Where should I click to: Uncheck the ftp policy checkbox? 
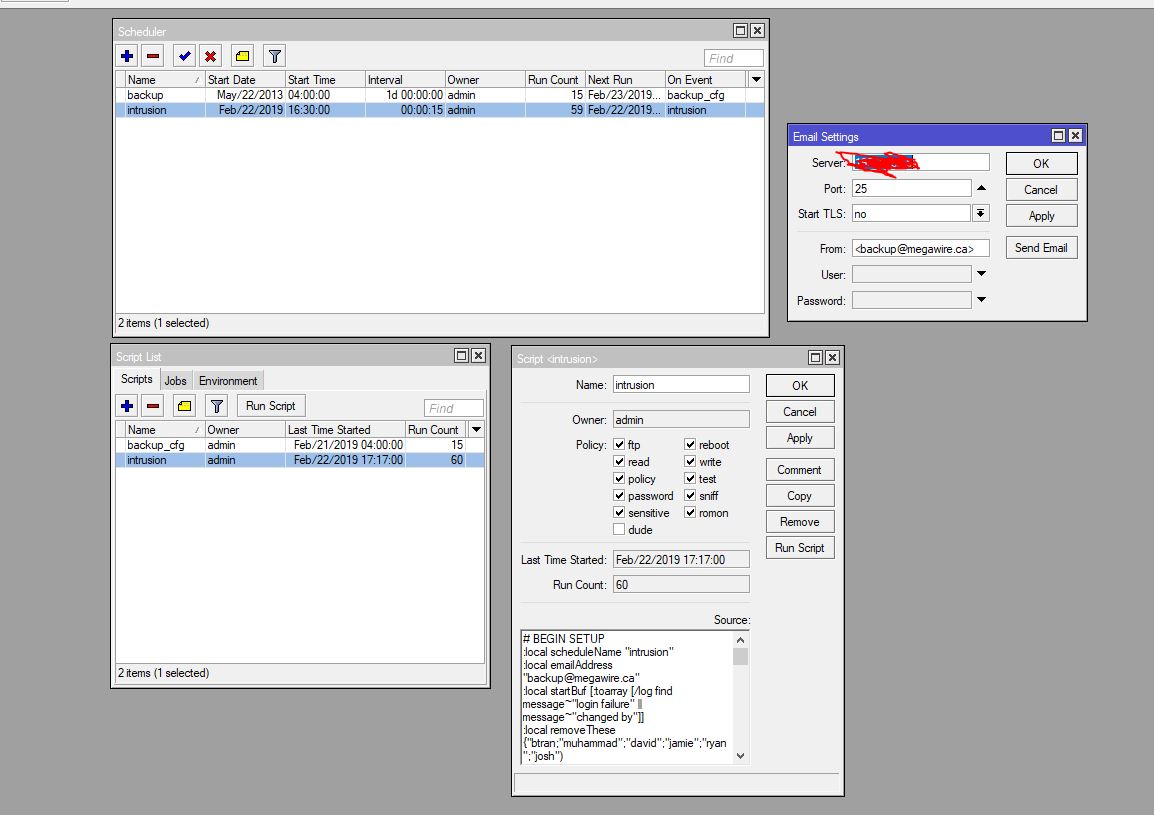click(x=619, y=445)
